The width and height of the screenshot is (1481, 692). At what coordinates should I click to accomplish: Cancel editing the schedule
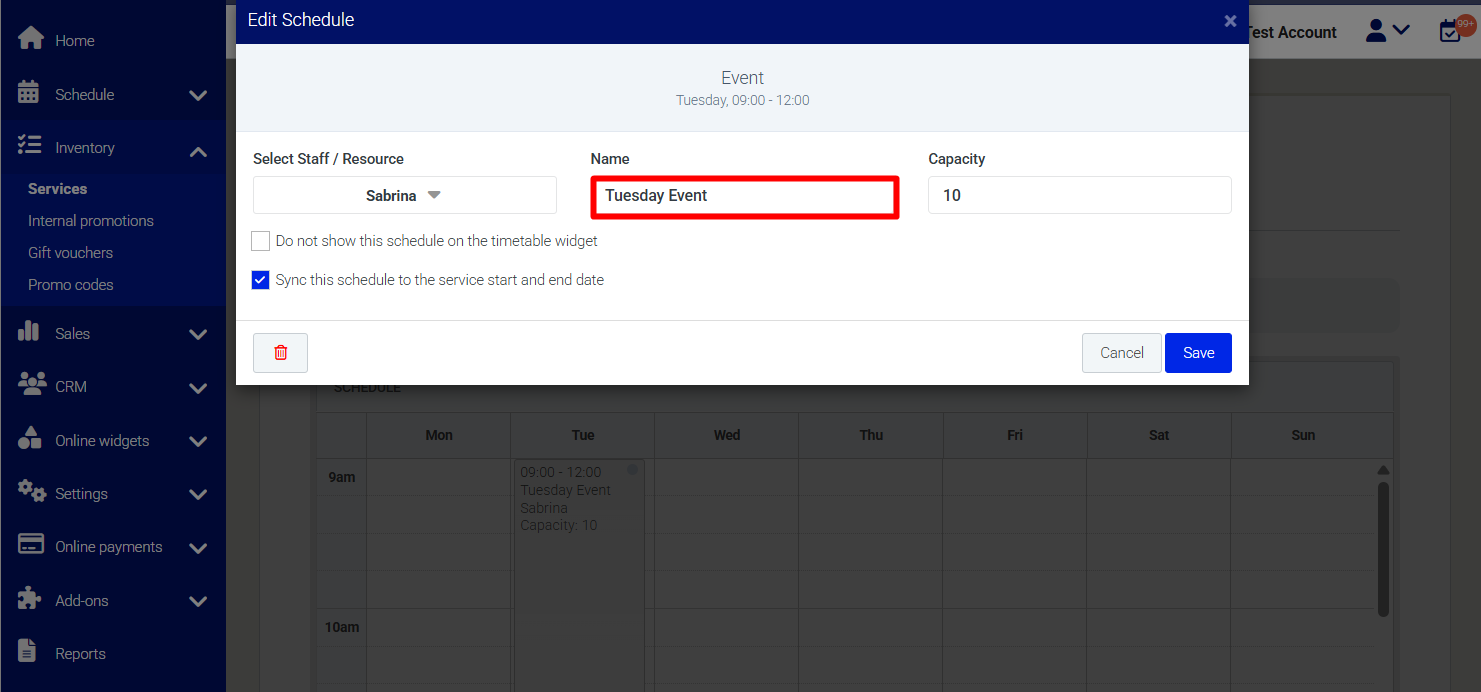coord(1121,353)
